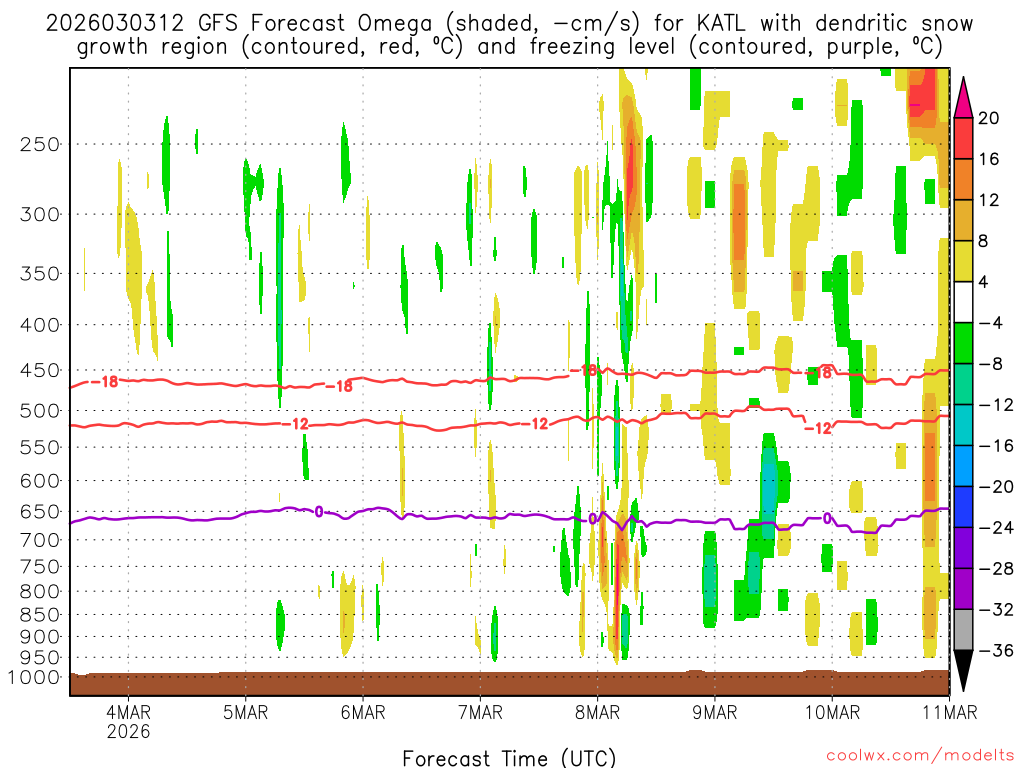Select the 550 pressure level label

(40, 447)
